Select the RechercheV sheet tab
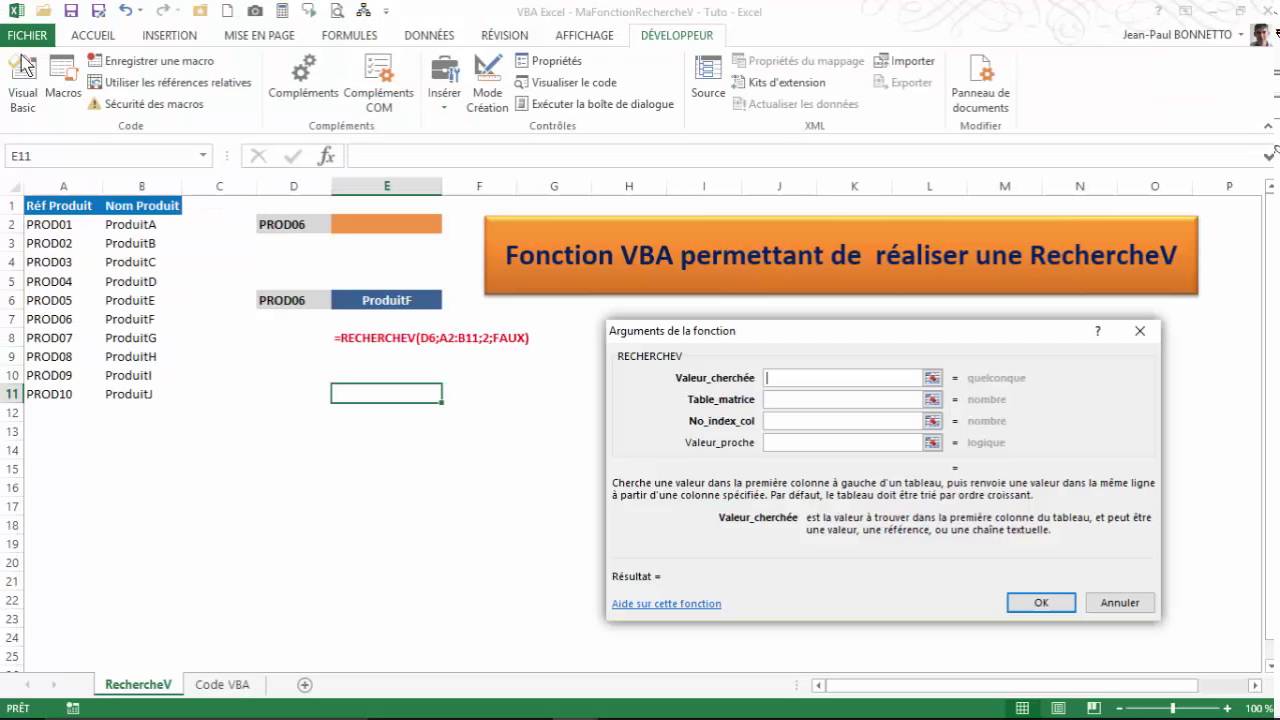 click(x=138, y=685)
